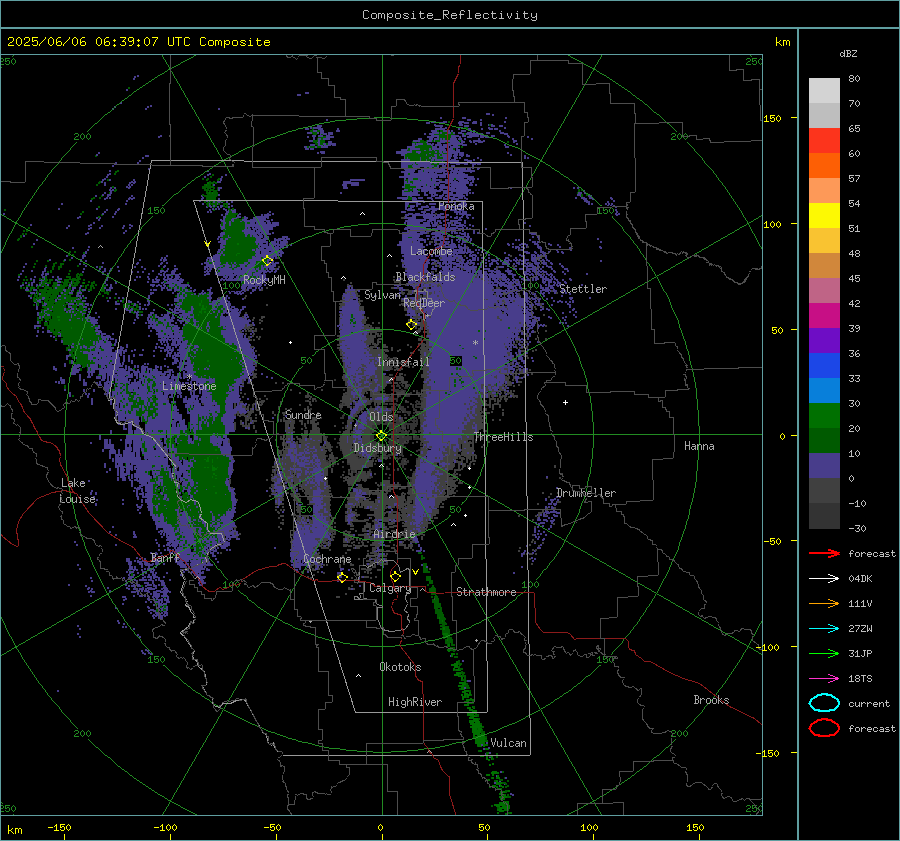The image size is (900, 841).
Task: Click the HighRiver label
Action: pos(415,702)
